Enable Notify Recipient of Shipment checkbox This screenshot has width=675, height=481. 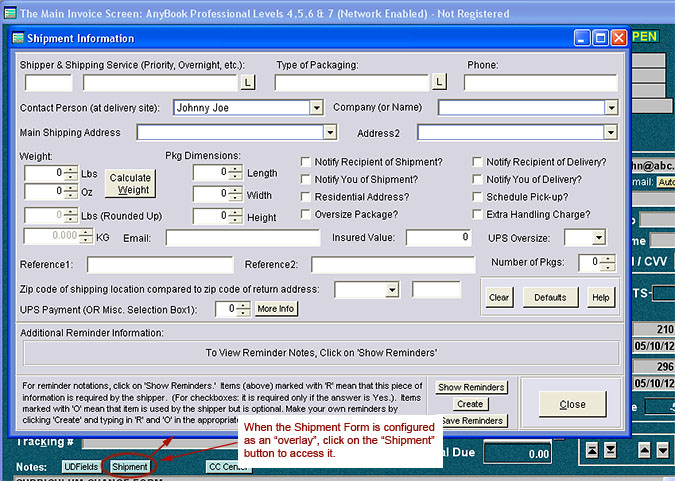[306, 162]
